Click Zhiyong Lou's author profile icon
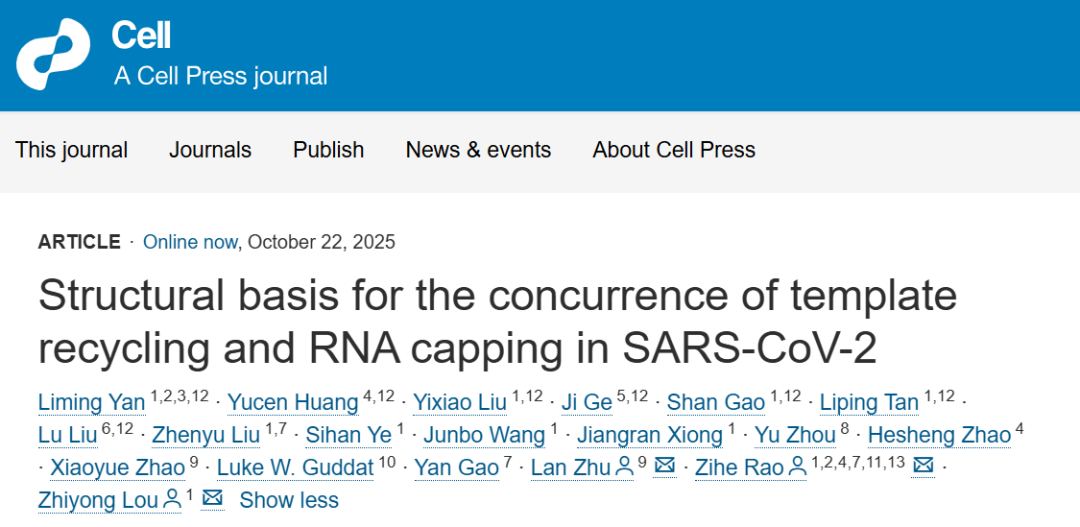The height and width of the screenshot is (527, 1080). [172, 498]
